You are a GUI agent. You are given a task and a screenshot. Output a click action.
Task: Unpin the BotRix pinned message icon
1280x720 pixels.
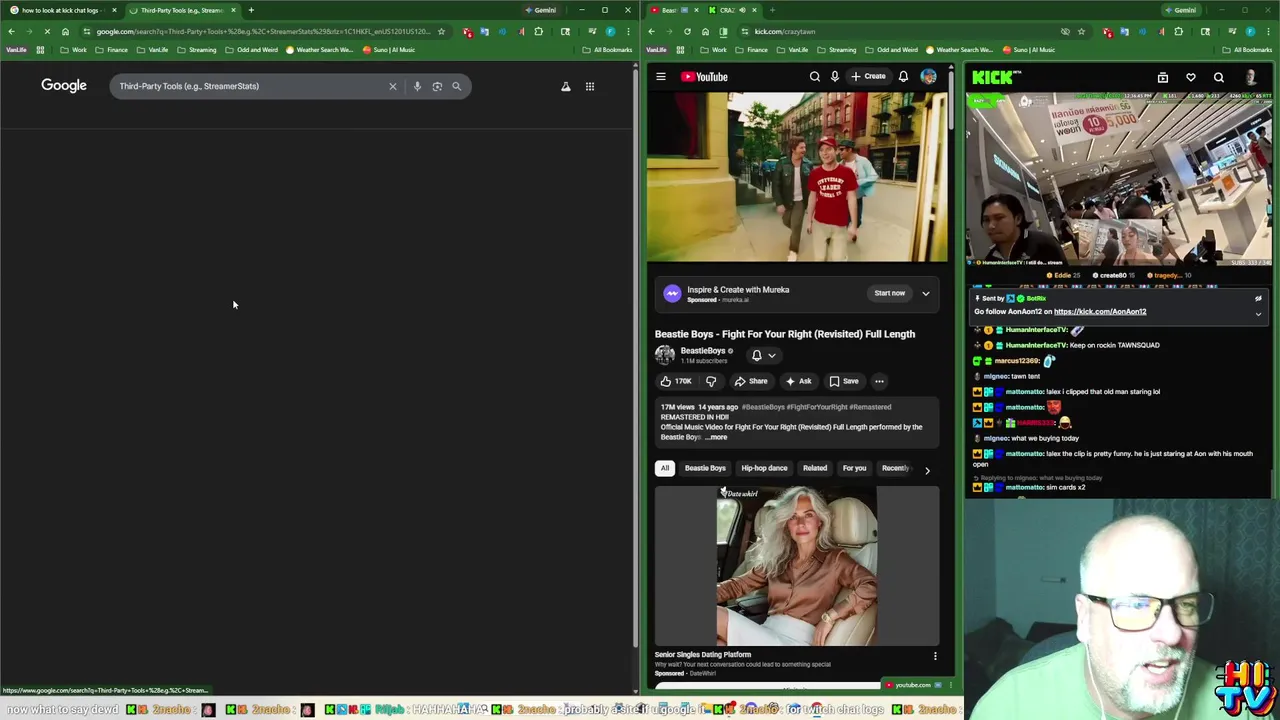[1258, 298]
